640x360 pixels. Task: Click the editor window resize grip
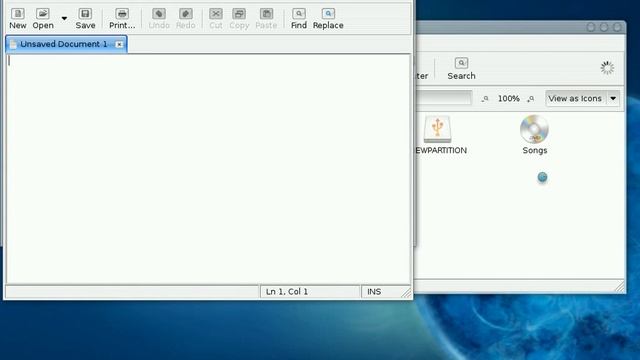406,293
